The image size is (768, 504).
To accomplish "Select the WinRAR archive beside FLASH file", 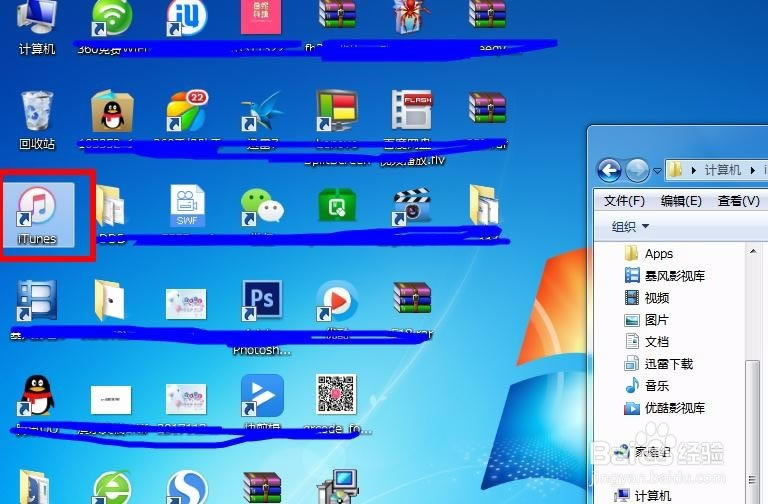I will pos(487,108).
